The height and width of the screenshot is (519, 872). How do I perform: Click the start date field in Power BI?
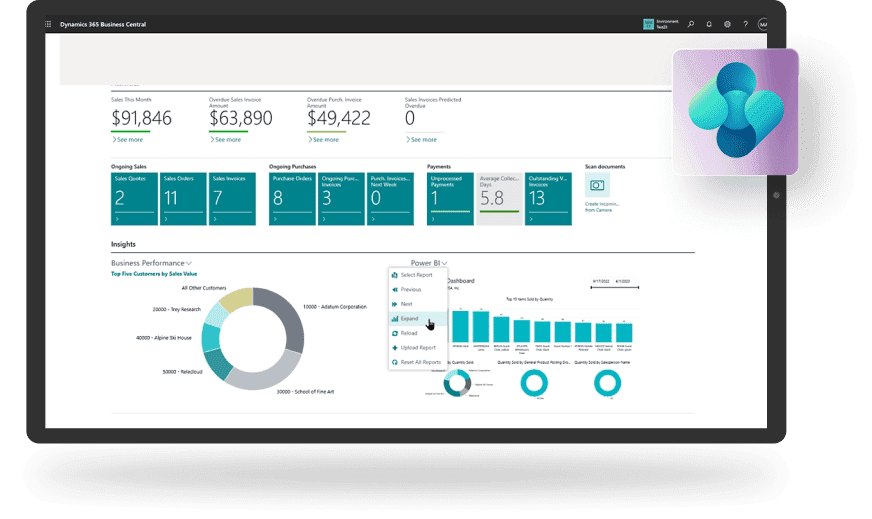click(x=601, y=281)
